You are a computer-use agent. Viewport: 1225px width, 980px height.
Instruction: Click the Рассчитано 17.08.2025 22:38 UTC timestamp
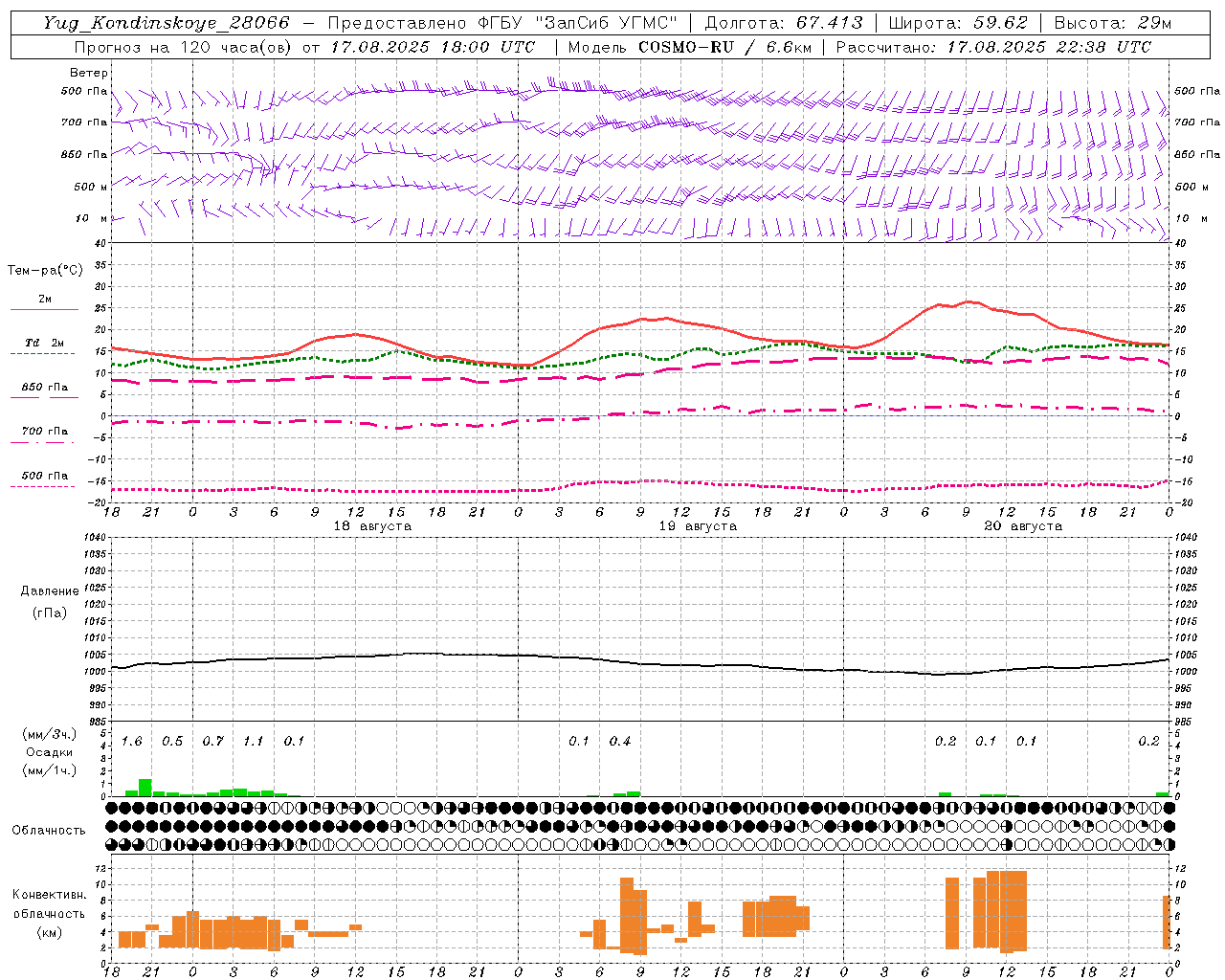993,47
